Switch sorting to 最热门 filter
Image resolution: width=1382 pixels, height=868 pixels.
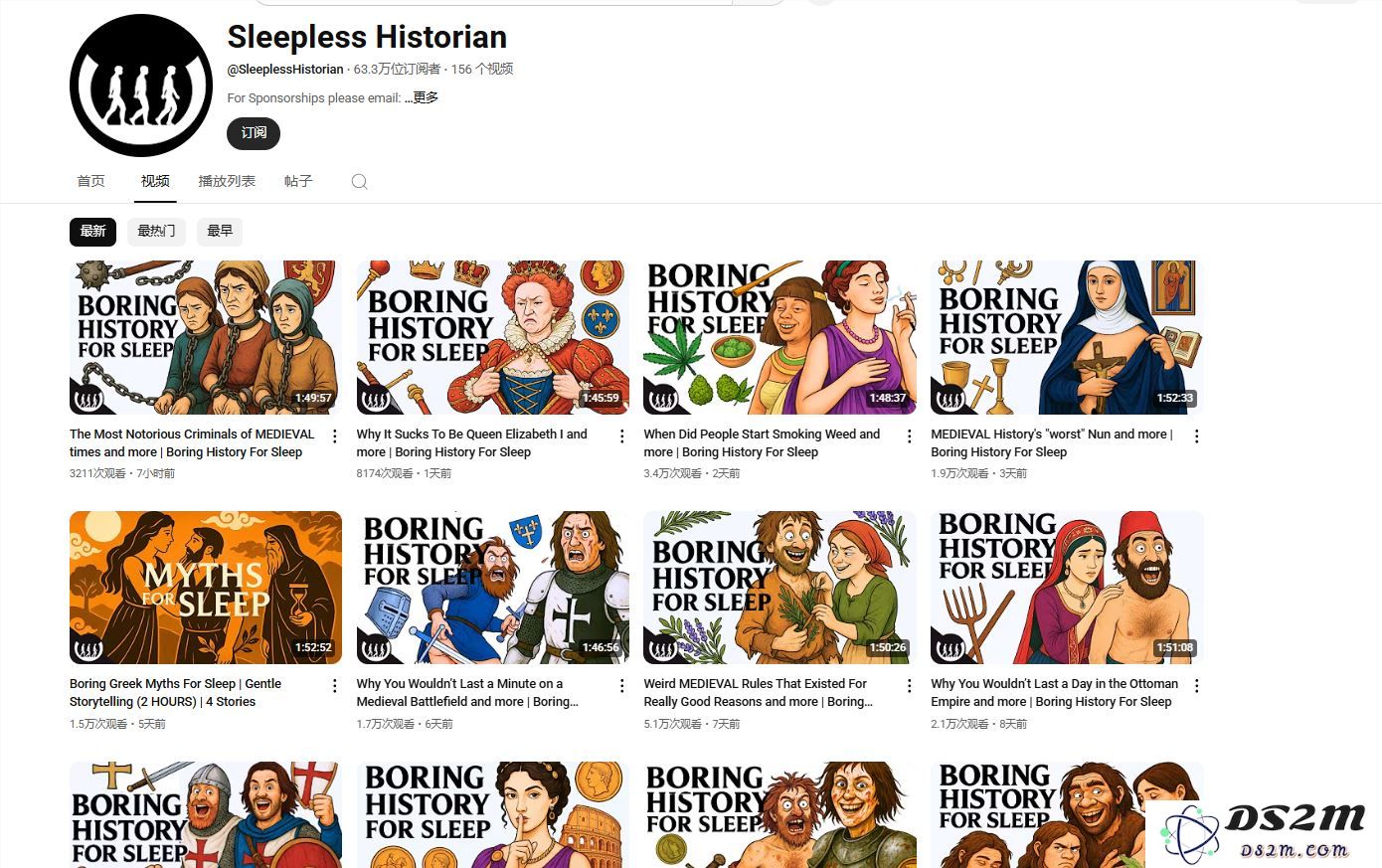coord(156,232)
